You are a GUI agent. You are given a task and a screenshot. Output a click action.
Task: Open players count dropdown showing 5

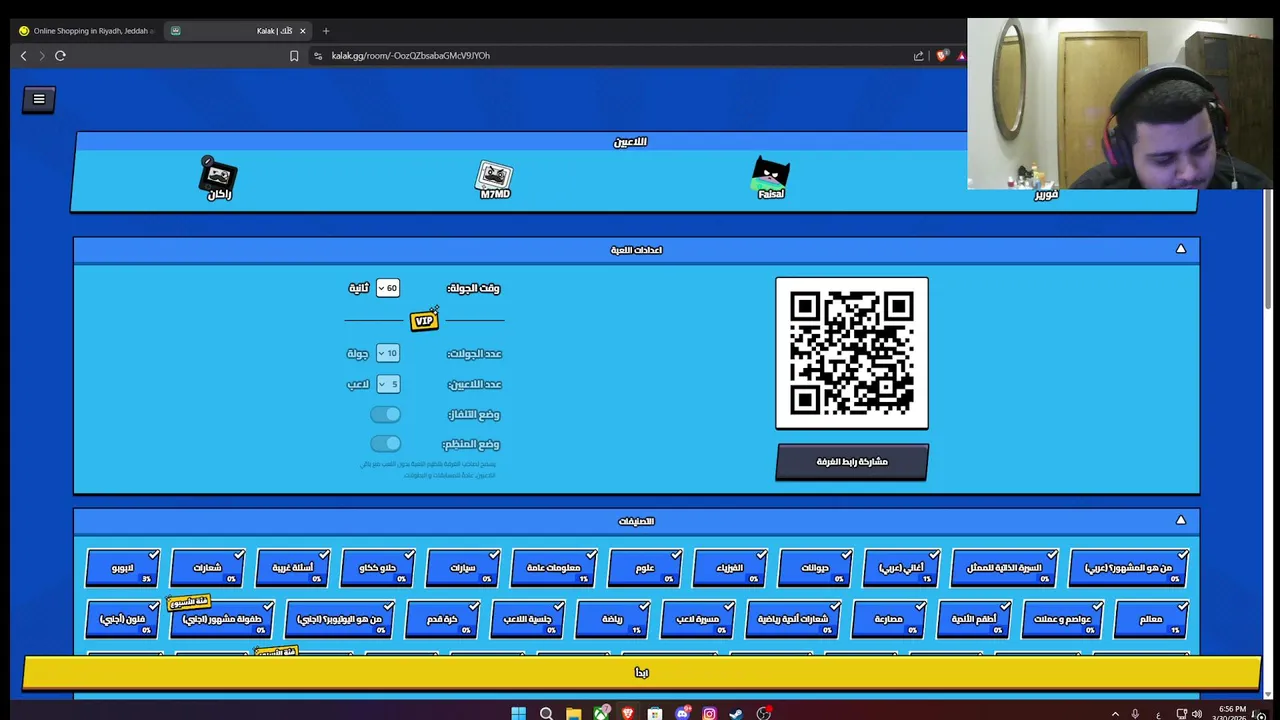pyautogui.click(x=388, y=384)
